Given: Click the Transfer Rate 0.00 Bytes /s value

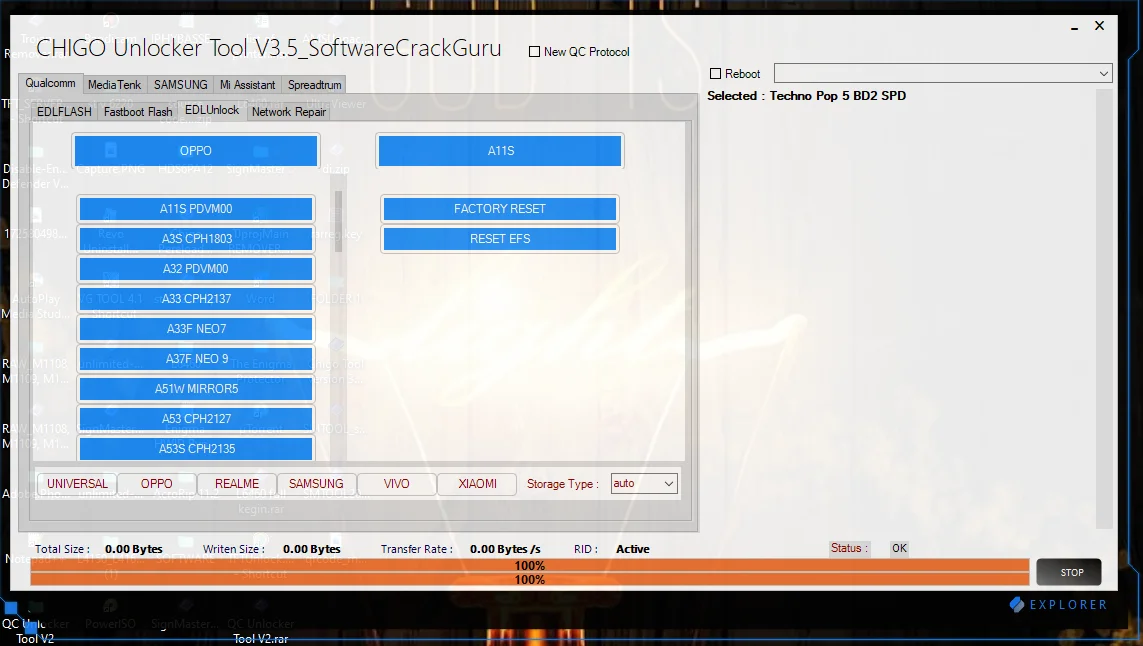Looking at the screenshot, I should tap(504, 549).
